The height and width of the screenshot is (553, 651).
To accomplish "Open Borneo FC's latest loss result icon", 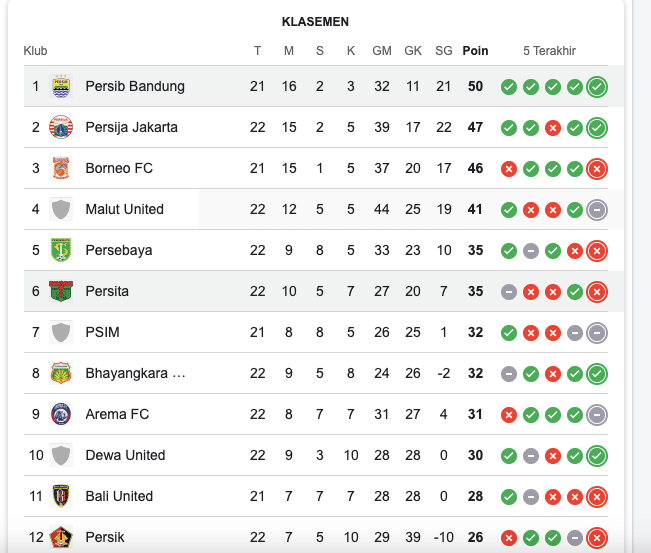I will 597,169.
